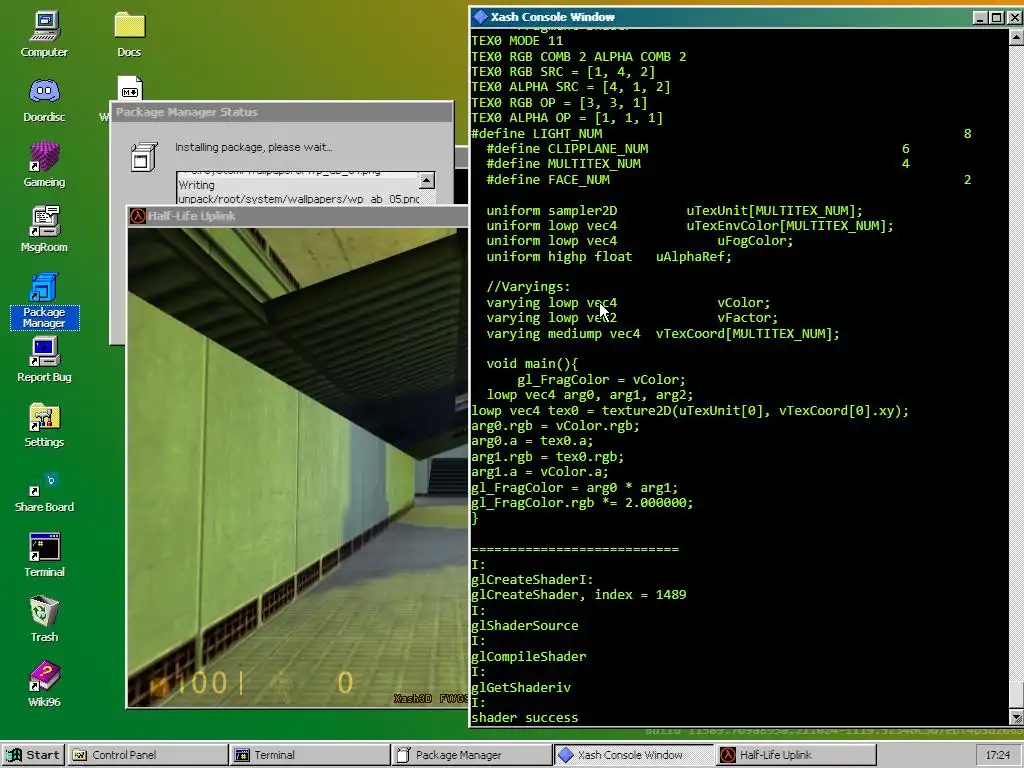1024x768 pixels.
Task: Switch to Package Manager taskbar button
Action: pos(472,754)
